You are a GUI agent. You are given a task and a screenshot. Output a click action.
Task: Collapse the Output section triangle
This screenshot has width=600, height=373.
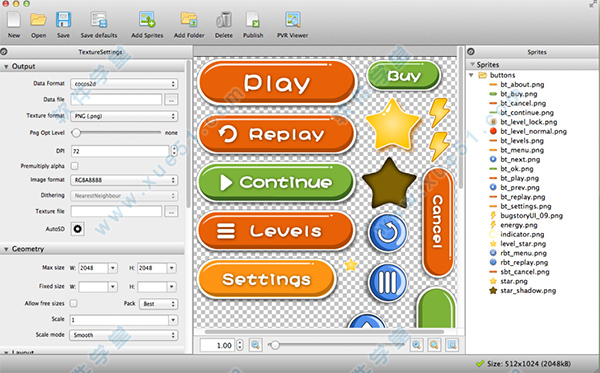[x=6, y=67]
